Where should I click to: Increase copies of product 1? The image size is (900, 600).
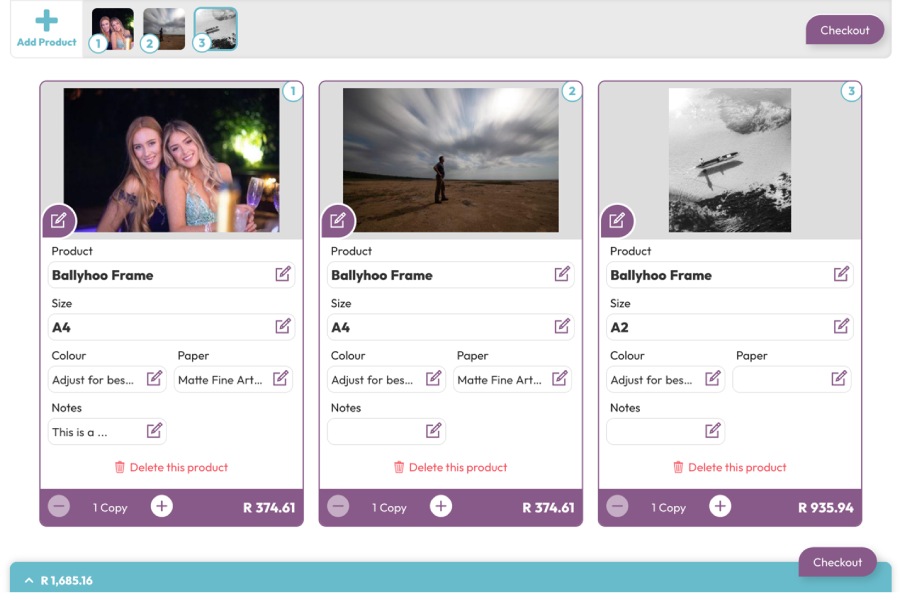162,506
